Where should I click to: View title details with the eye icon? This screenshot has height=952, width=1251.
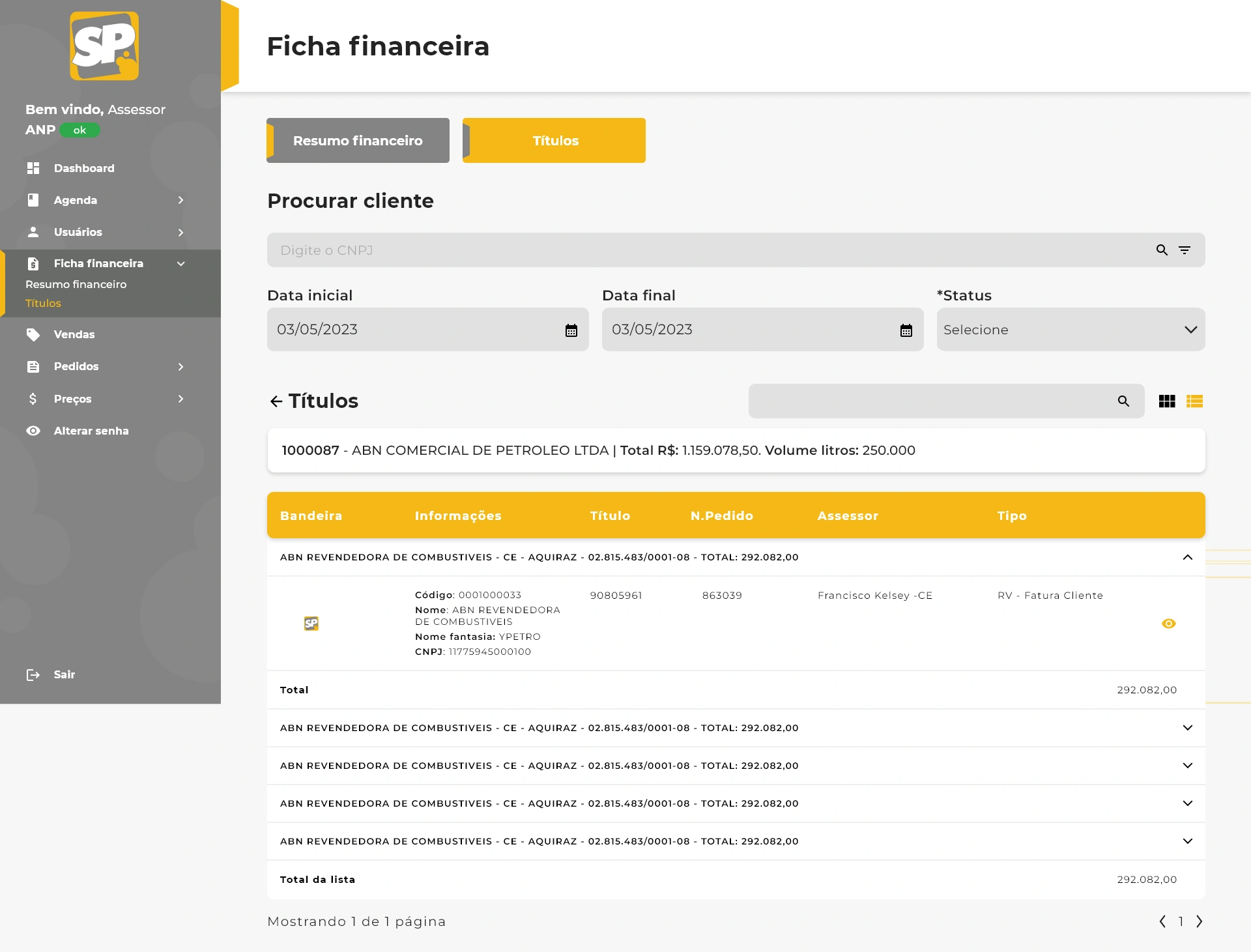(1169, 624)
